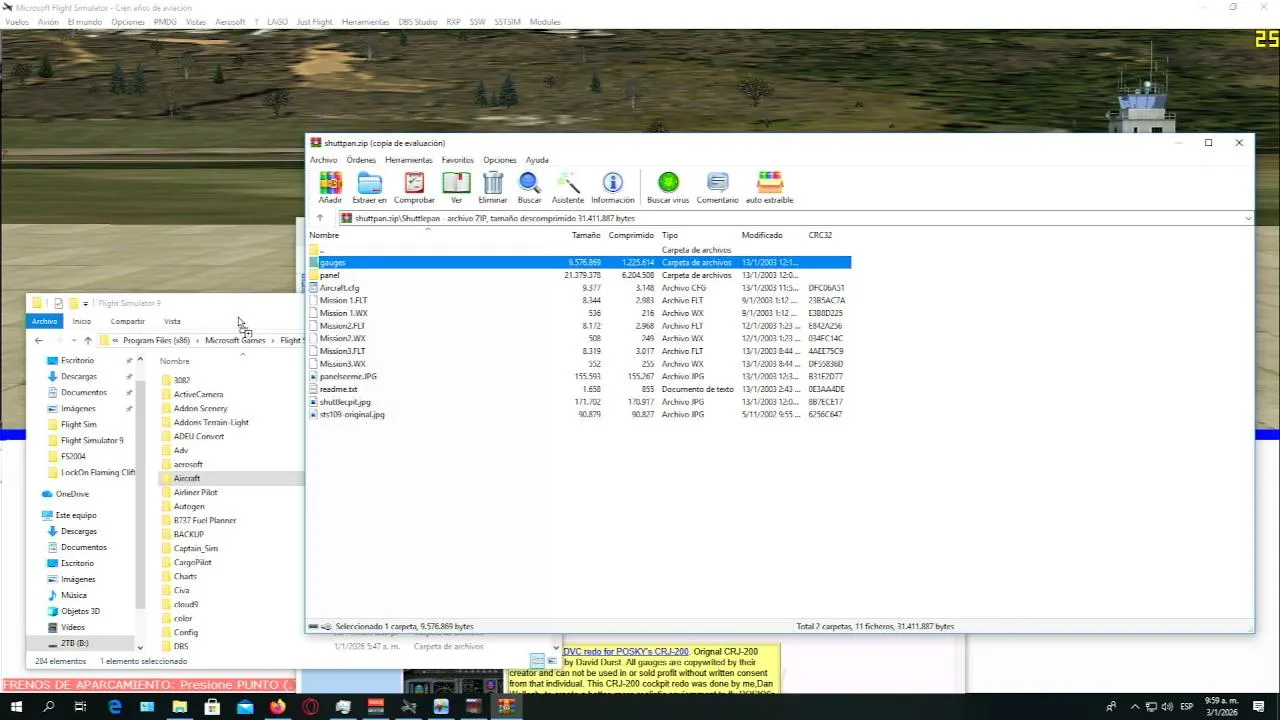
Task: Click the up arrow in File Explorer
Action: tap(88, 340)
